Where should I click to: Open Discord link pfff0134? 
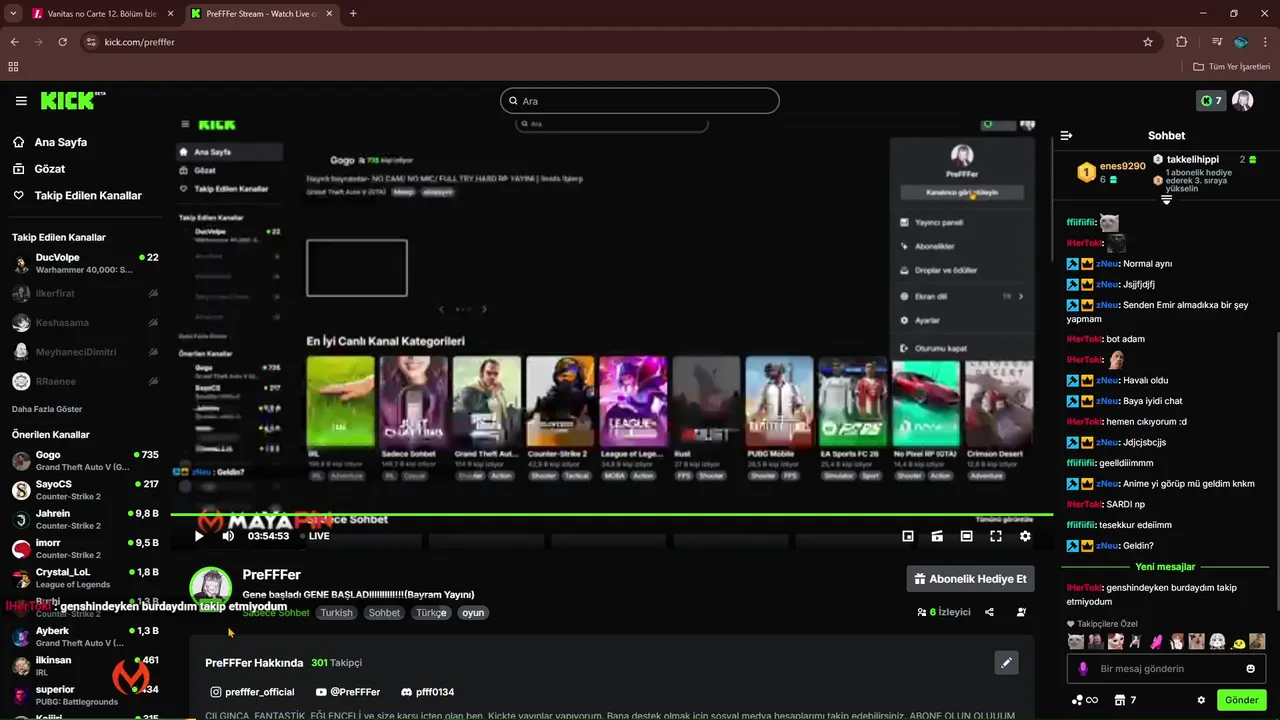point(427,692)
